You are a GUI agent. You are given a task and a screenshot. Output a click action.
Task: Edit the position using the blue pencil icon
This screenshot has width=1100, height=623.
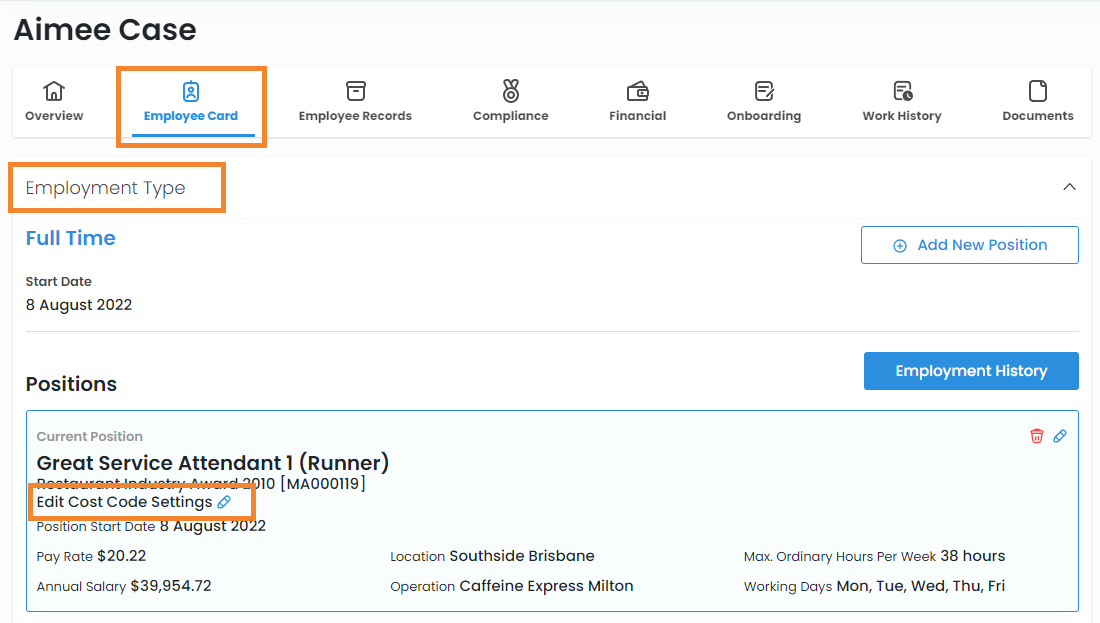pos(1060,436)
